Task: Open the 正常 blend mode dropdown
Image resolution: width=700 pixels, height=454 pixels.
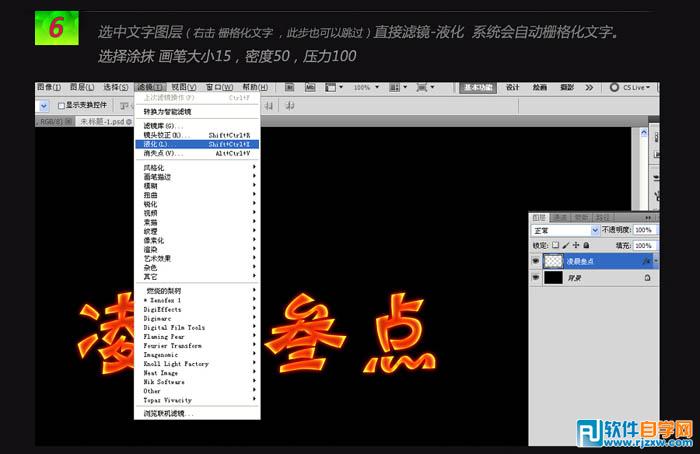Action: 565,230
